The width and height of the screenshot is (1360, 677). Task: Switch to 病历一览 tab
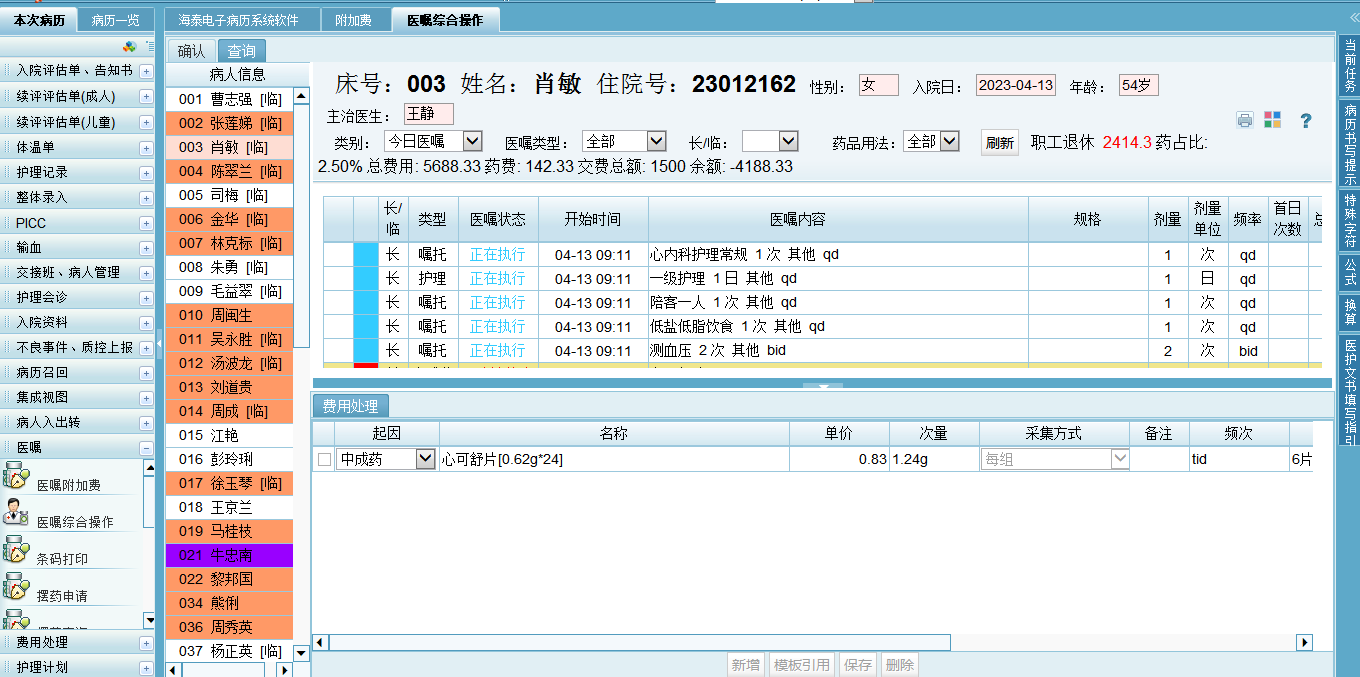[116, 20]
